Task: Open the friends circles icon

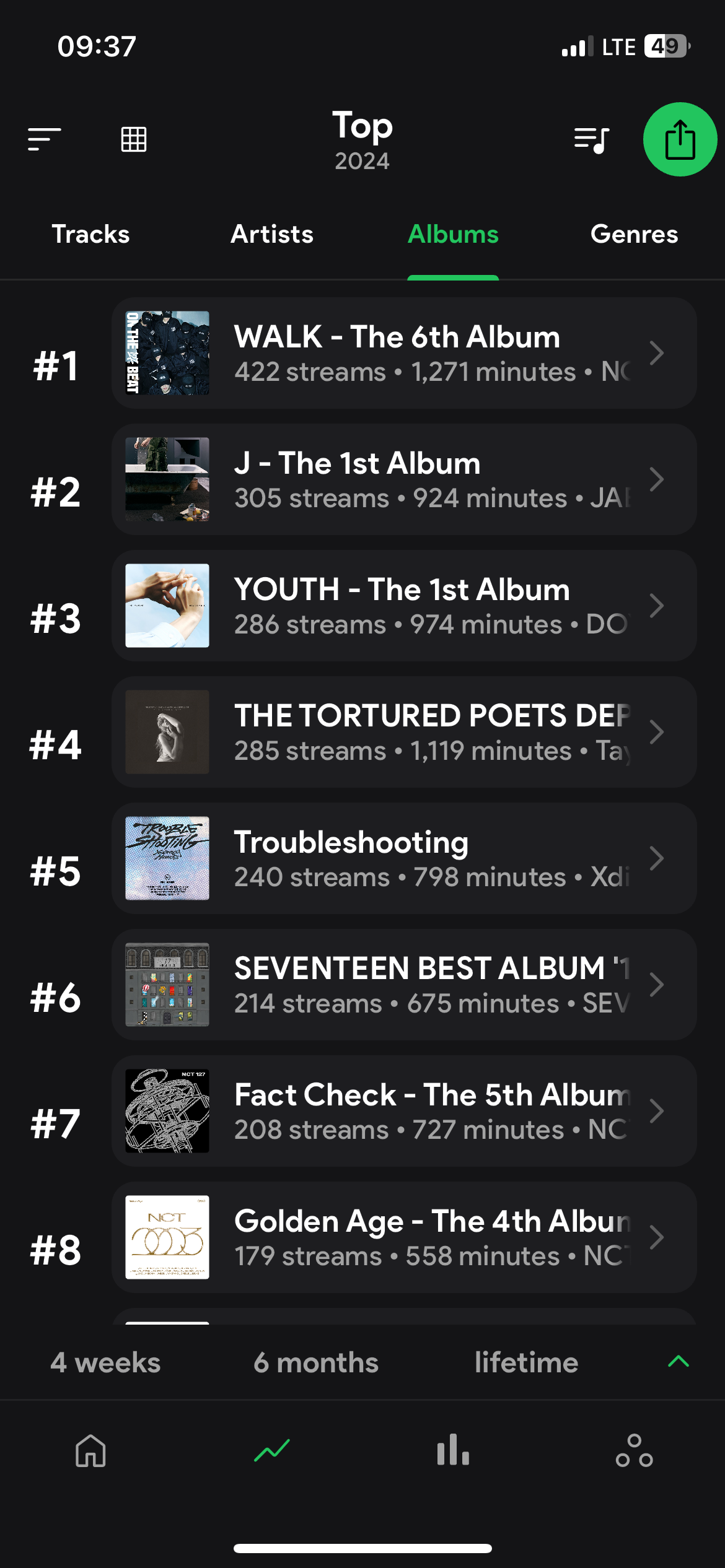Action: [x=634, y=1451]
